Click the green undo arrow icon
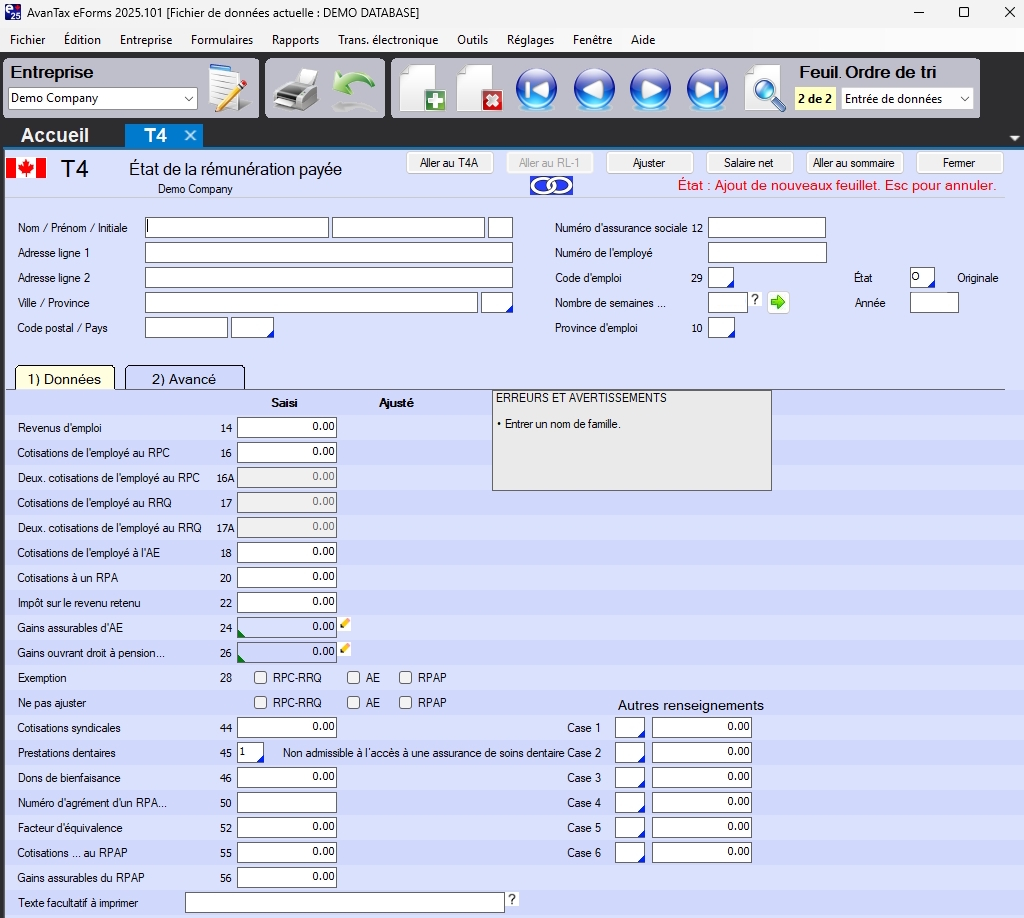 pyautogui.click(x=354, y=89)
